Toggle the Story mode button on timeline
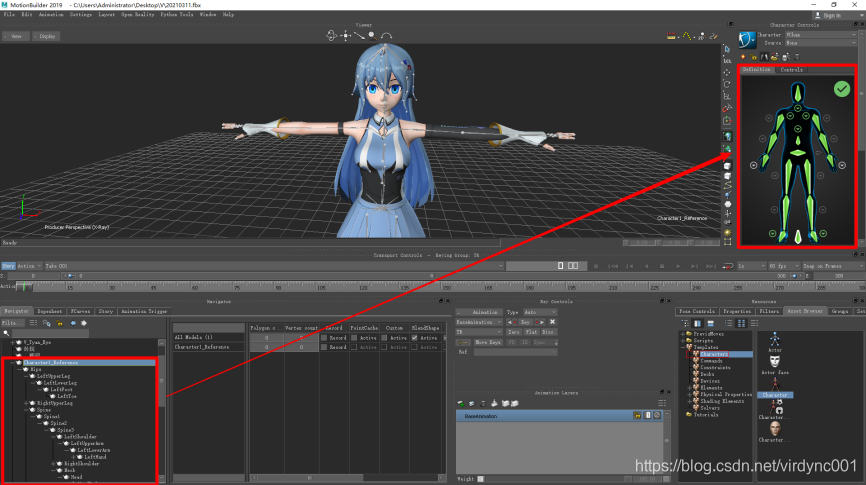 click(8, 266)
